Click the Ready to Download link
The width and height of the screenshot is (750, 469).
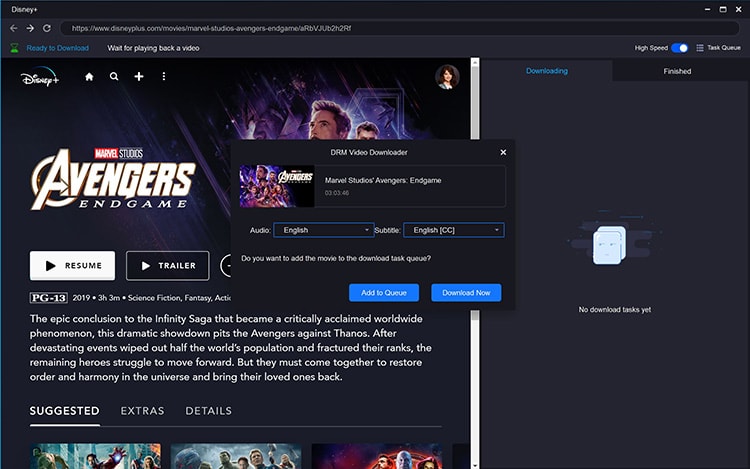pyautogui.click(x=57, y=48)
